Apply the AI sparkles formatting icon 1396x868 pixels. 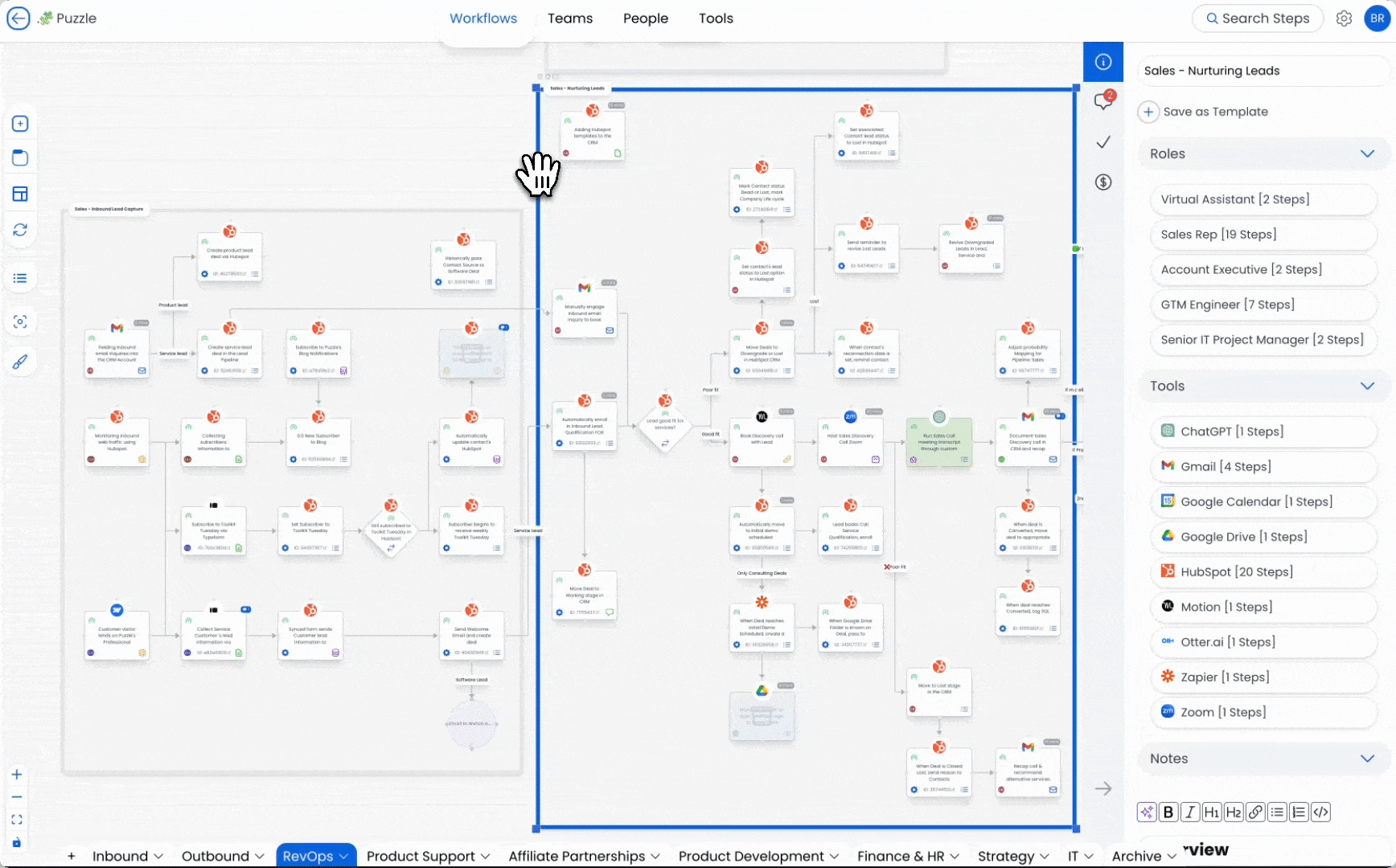click(x=1147, y=813)
